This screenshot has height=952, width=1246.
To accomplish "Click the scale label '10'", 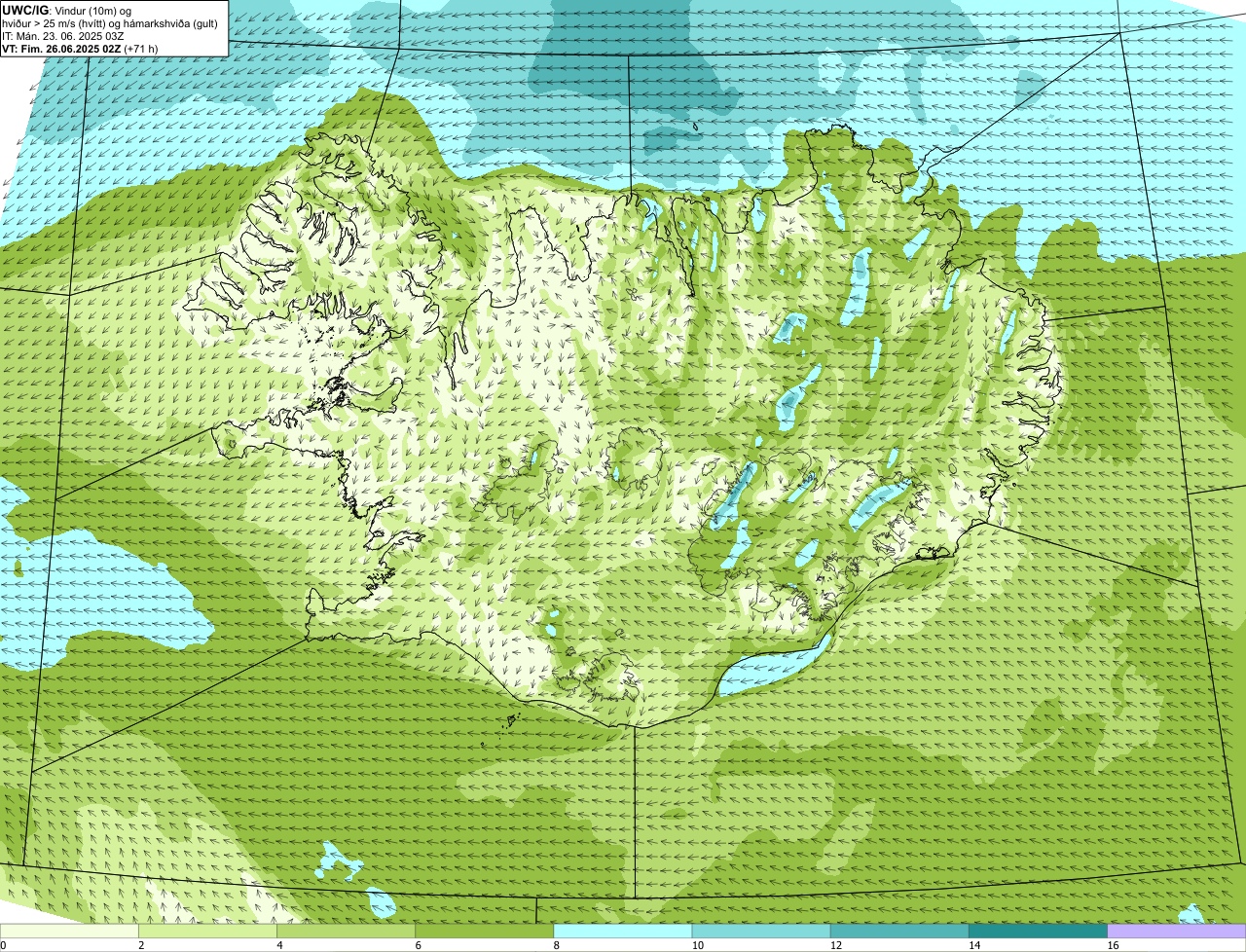I will coord(697,945).
